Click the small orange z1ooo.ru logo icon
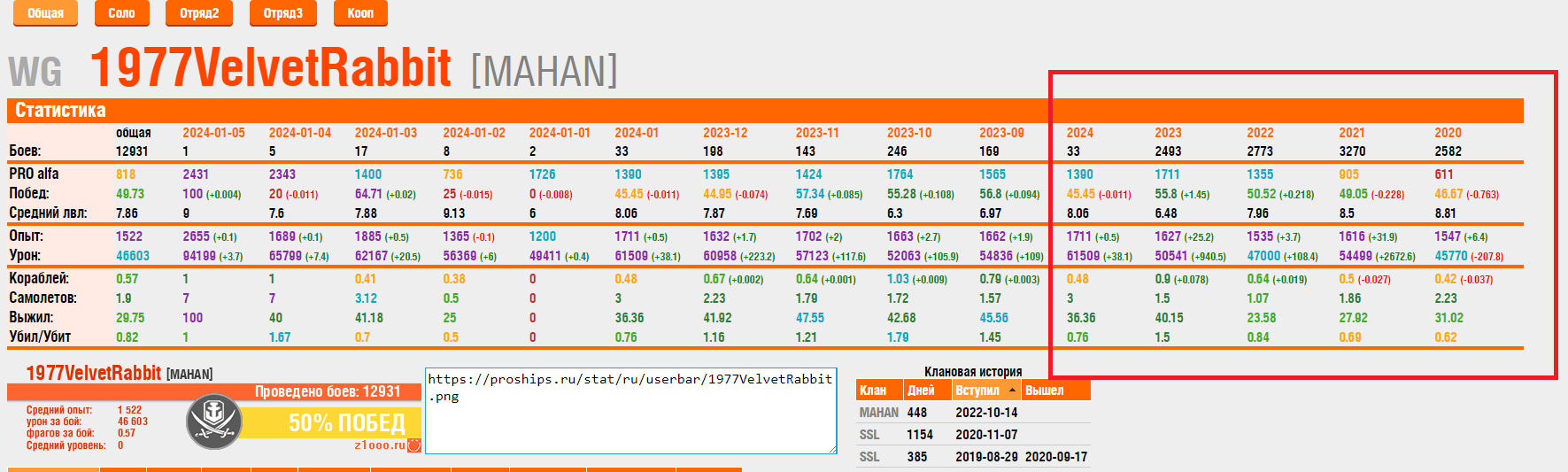Screen dimensions: 1568x472 (x=413, y=445)
